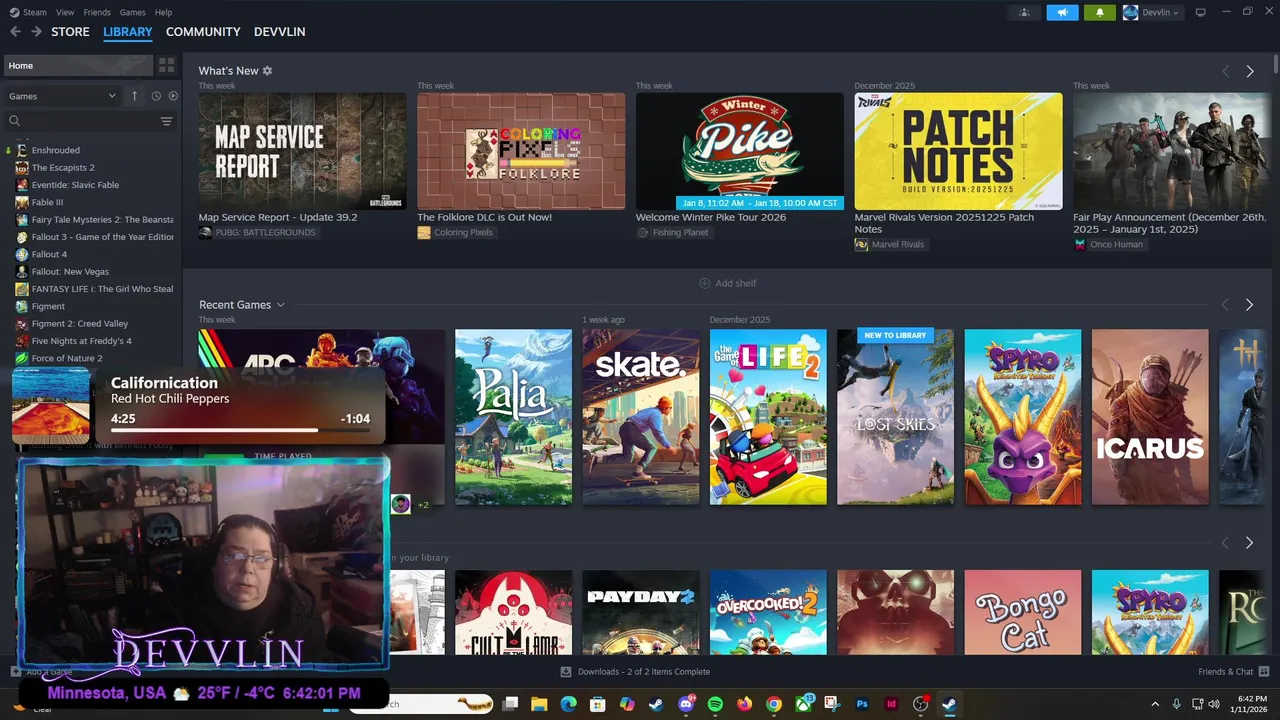Viewport: 1280px width, 720px height.
Task: Open the friends activity icon in title bar
Action: click(1024, 12)
